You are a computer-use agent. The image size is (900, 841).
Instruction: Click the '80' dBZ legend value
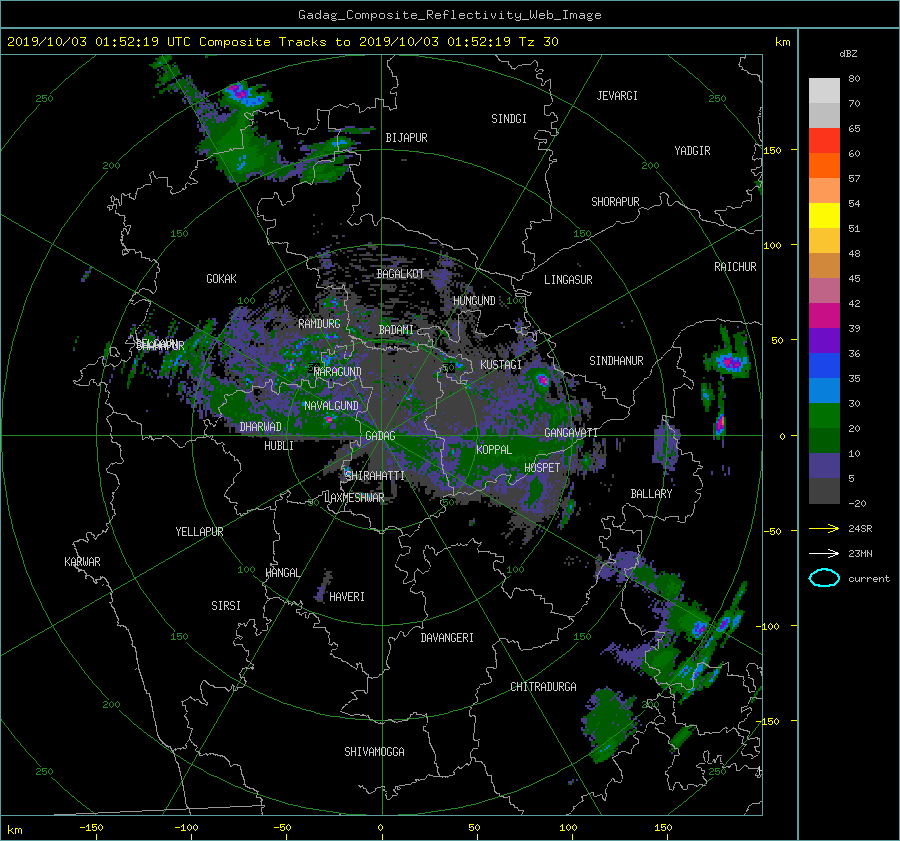854,79
